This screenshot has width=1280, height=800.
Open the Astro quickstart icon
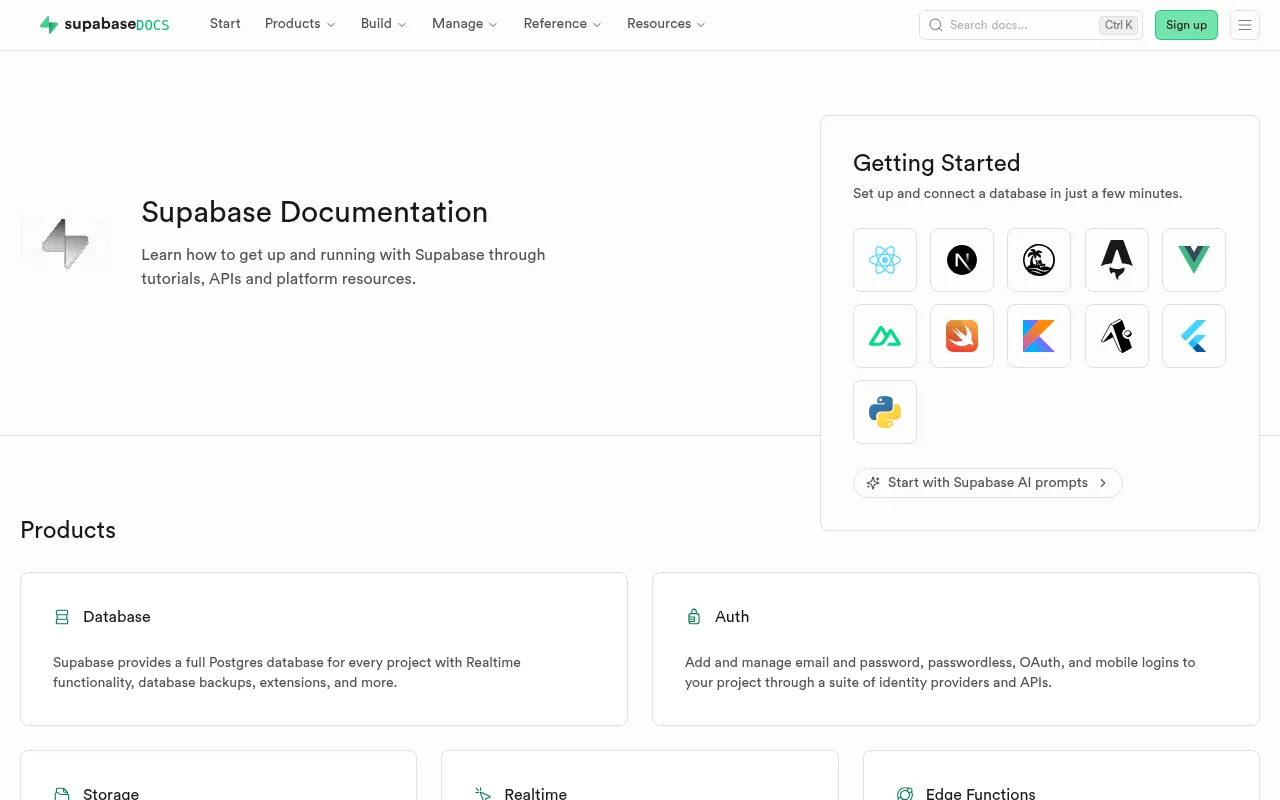point(1117,260)
